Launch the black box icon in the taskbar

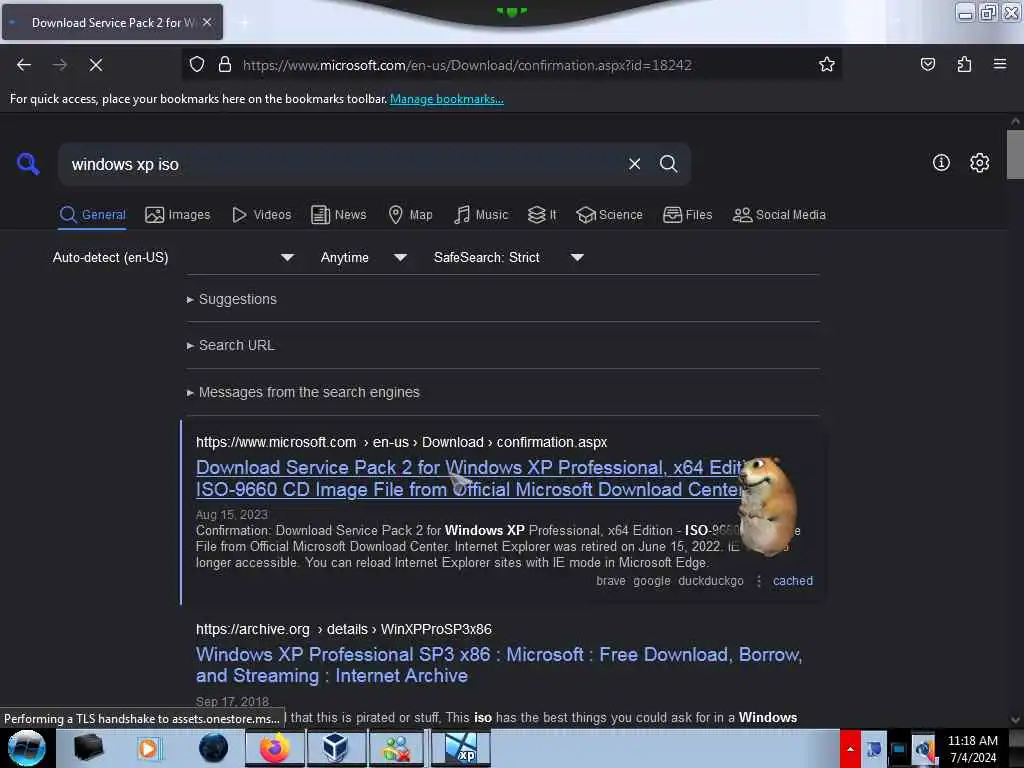pos(88,748)
